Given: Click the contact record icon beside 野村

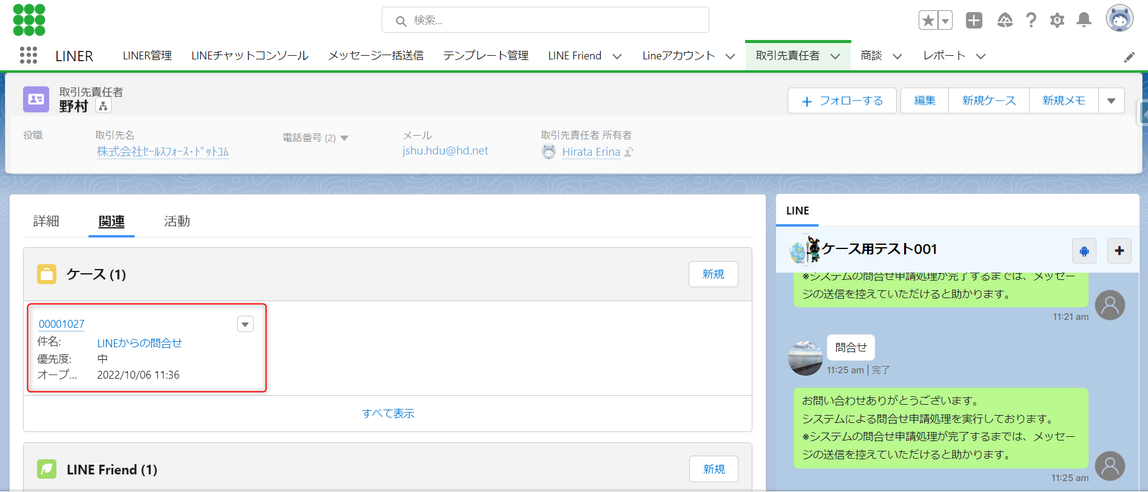Looking at the screenshot, I should [36, 100].
